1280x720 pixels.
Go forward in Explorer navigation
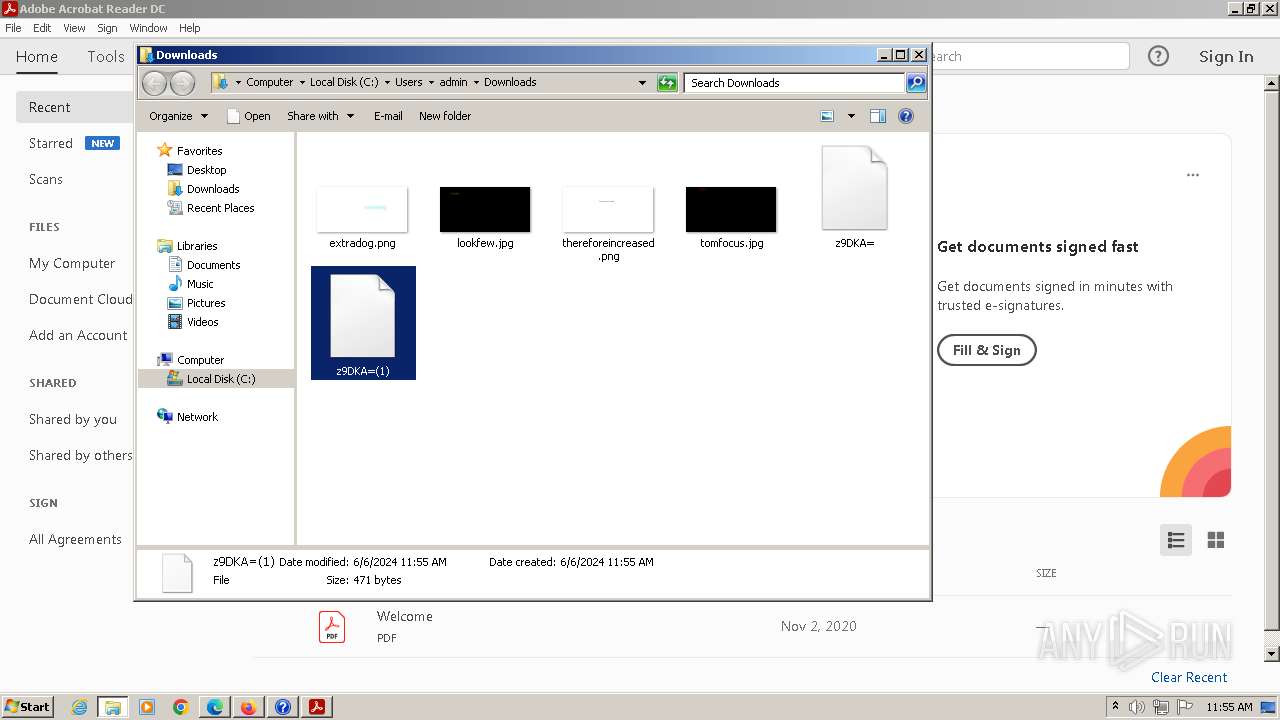click(x=182, y=83)
